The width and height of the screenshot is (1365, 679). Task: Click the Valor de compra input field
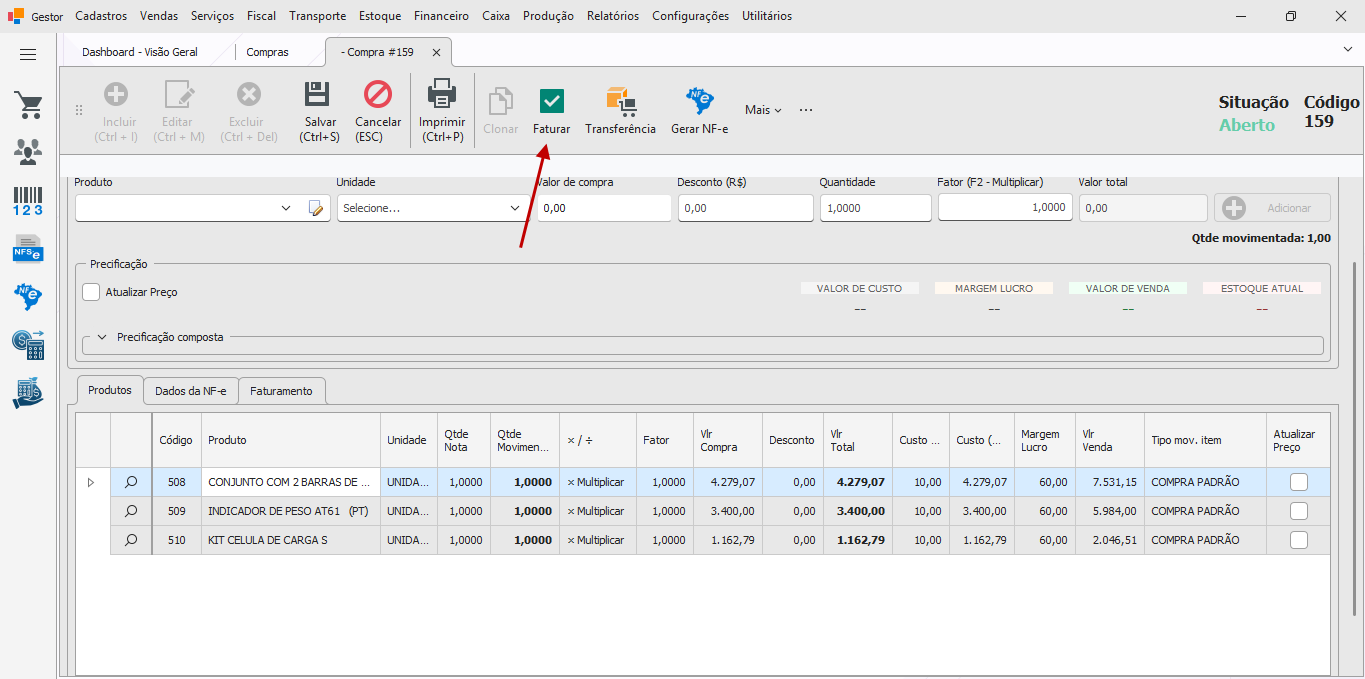(x=604, y=208)
